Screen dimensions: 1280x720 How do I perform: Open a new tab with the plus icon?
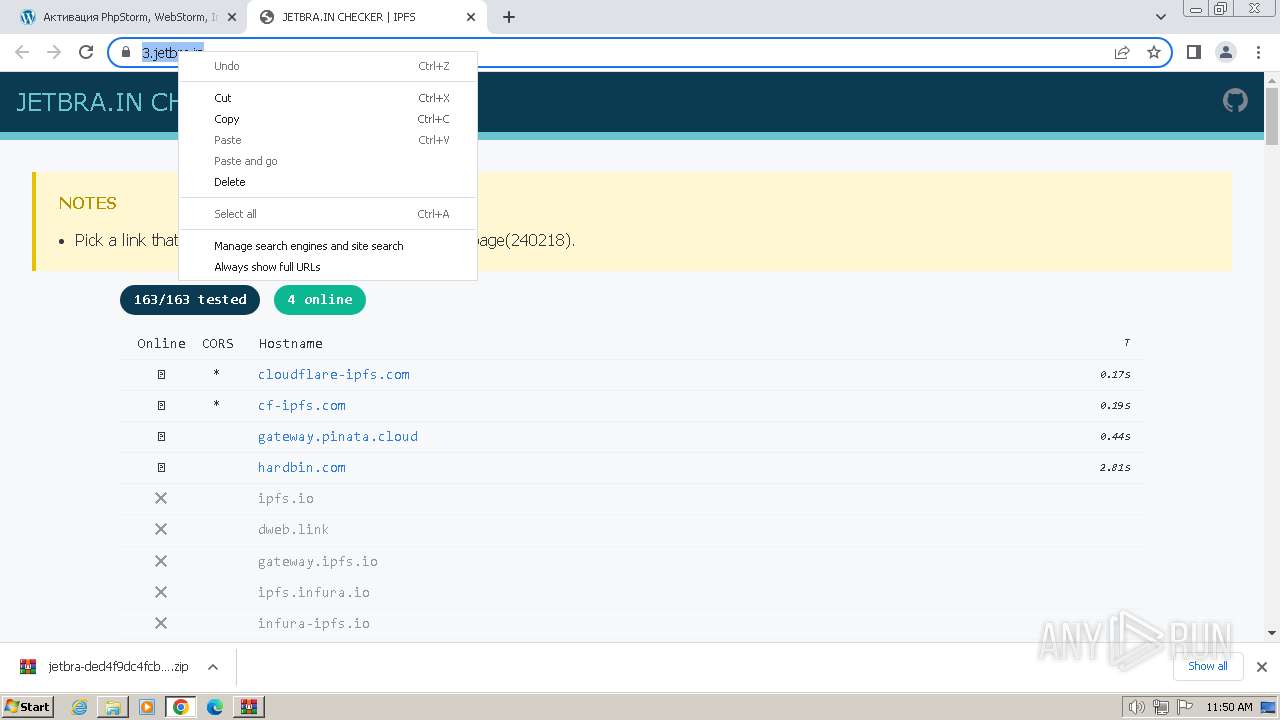[x=509, y=17]
